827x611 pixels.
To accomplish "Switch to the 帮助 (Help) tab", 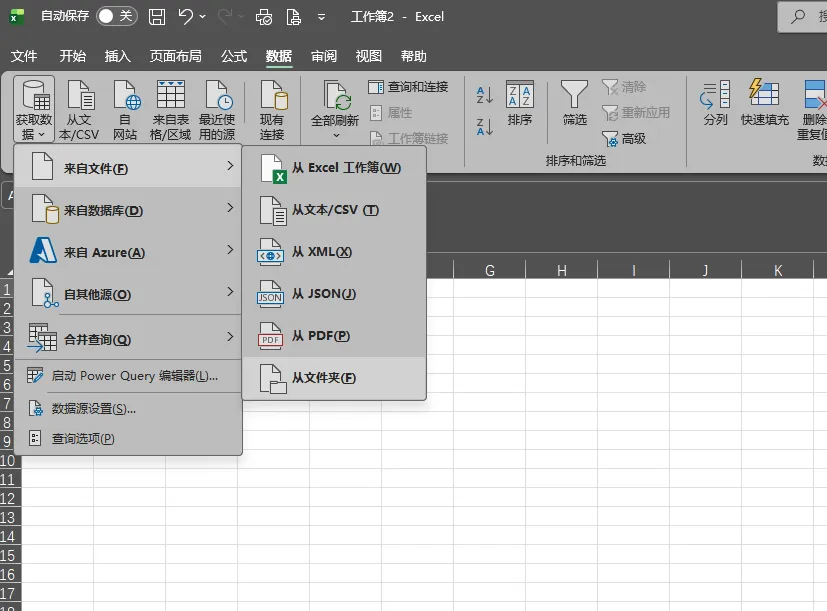I will (x=413, y=56).
